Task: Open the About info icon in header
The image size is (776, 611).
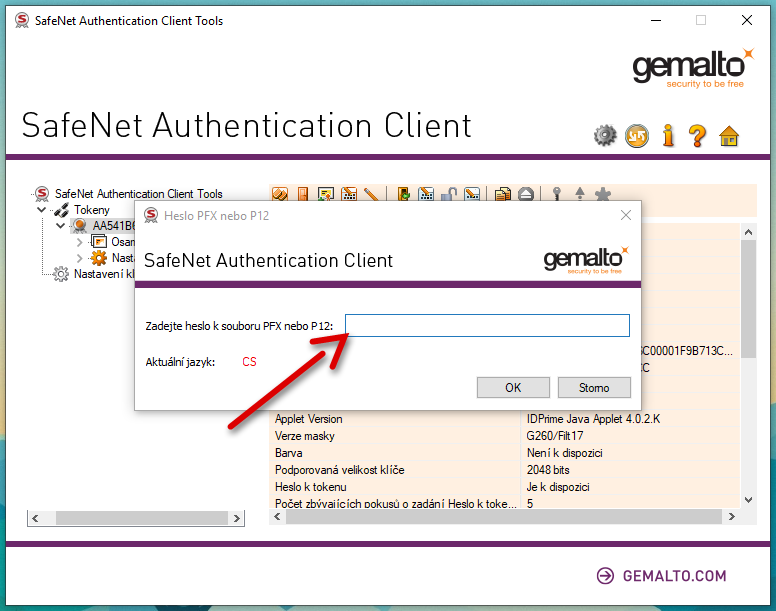Action: click(668, 135)
